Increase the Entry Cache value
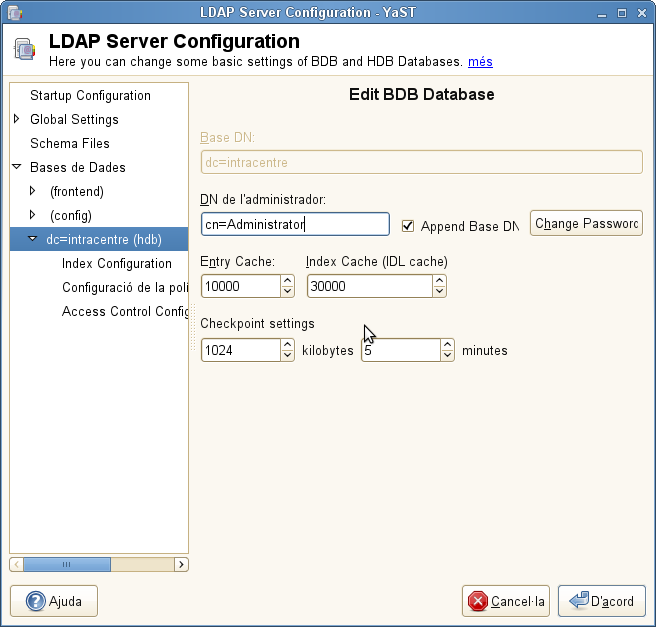The height and width of the screenshot is (627, 656). coord(288,281)
